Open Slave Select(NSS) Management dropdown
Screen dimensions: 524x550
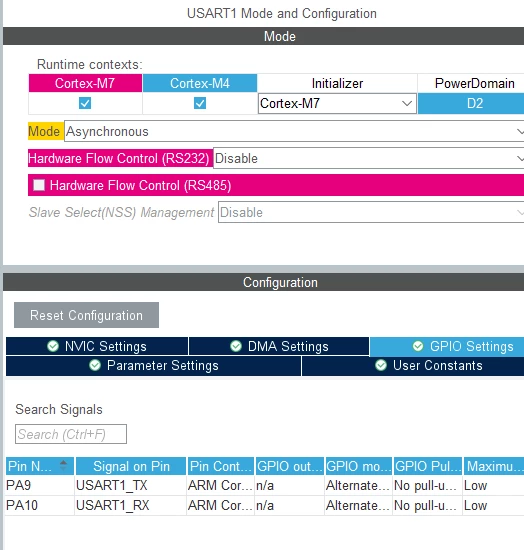[371, 212]
